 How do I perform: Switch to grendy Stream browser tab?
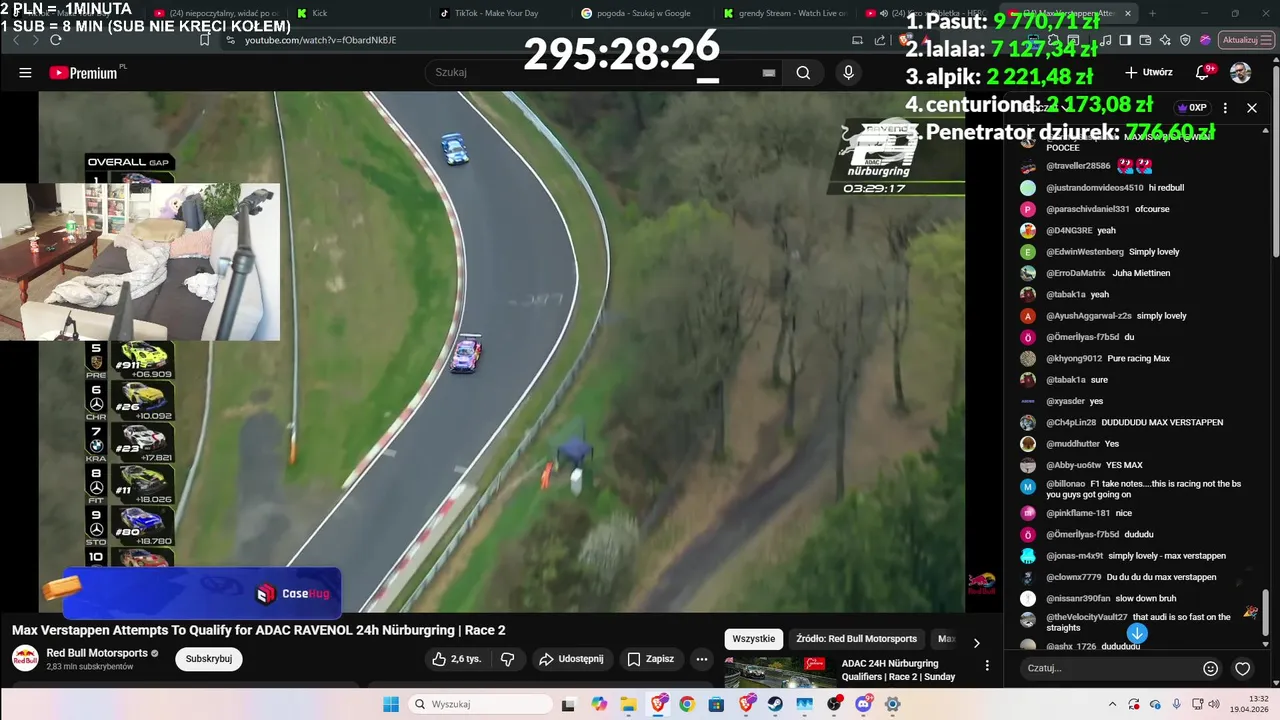click(x=787, y=13)
